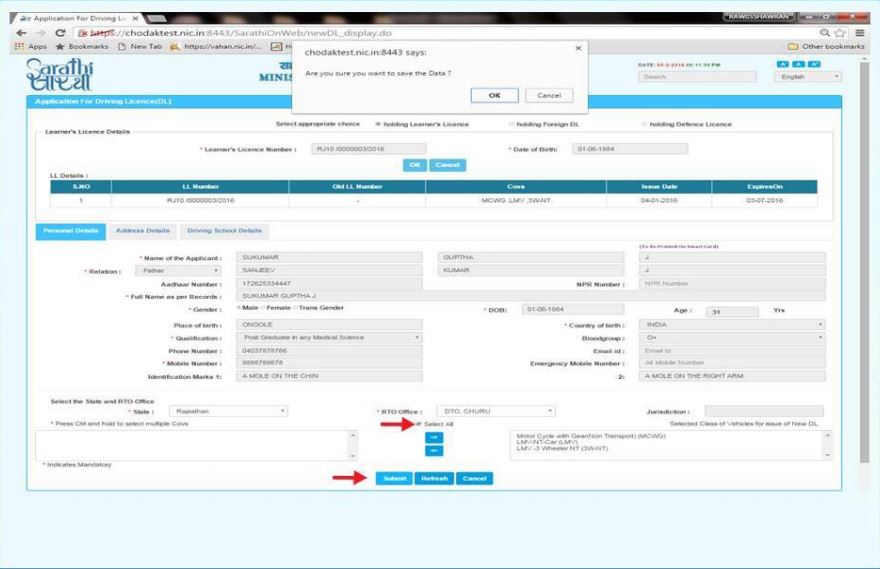Click the Aadhaar Number input field

coord(329,284)
